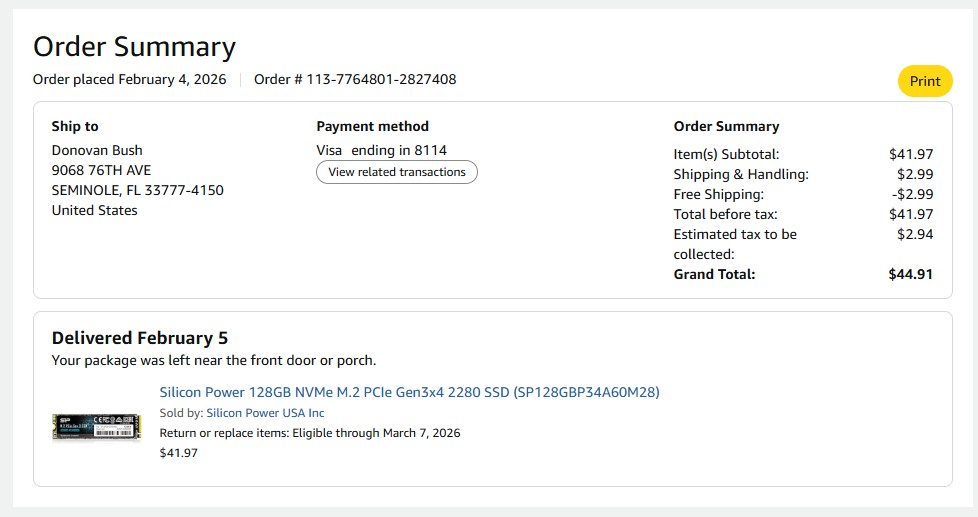Image resolution: width=978 pixels, height=517 pixels.
Task: Click the SSD product thumbnail image
Action: click(x=96, y=427)
